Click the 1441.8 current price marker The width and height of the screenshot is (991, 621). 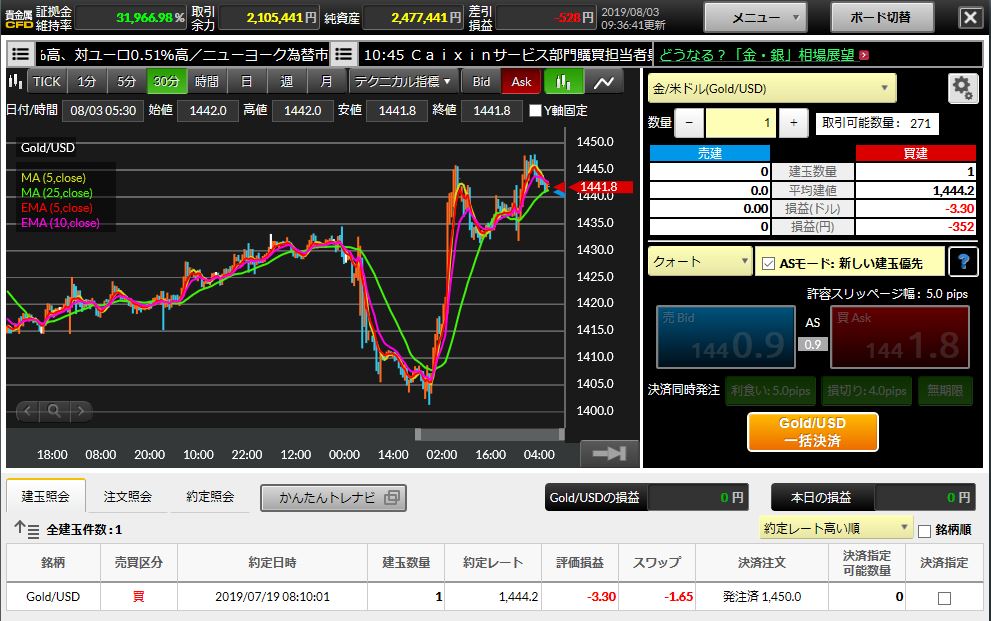pos(599,187)
